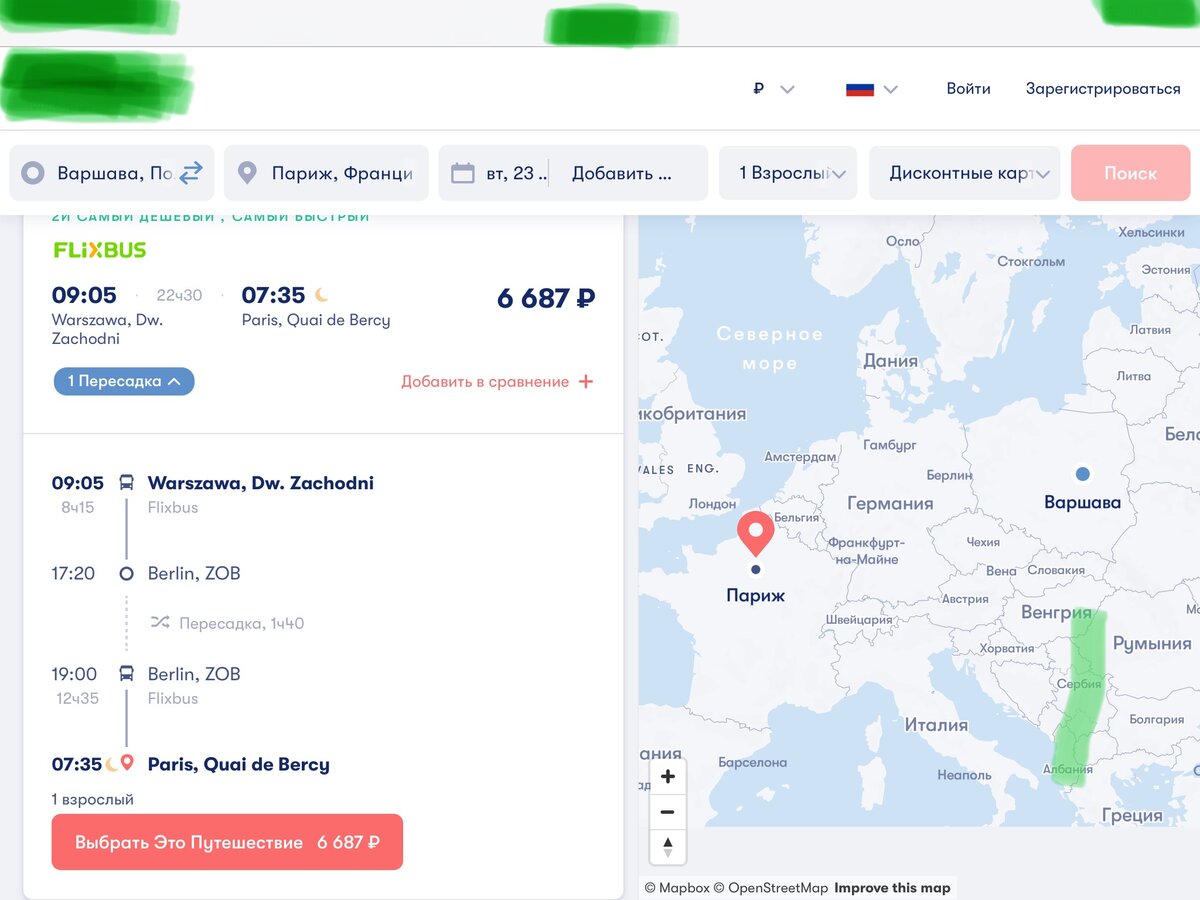The width and height of the screenshot is (1200, 900).
Task: Click the bus icon beside Warszawa departure
Action: pyautogui.click(x=127, y=481)
